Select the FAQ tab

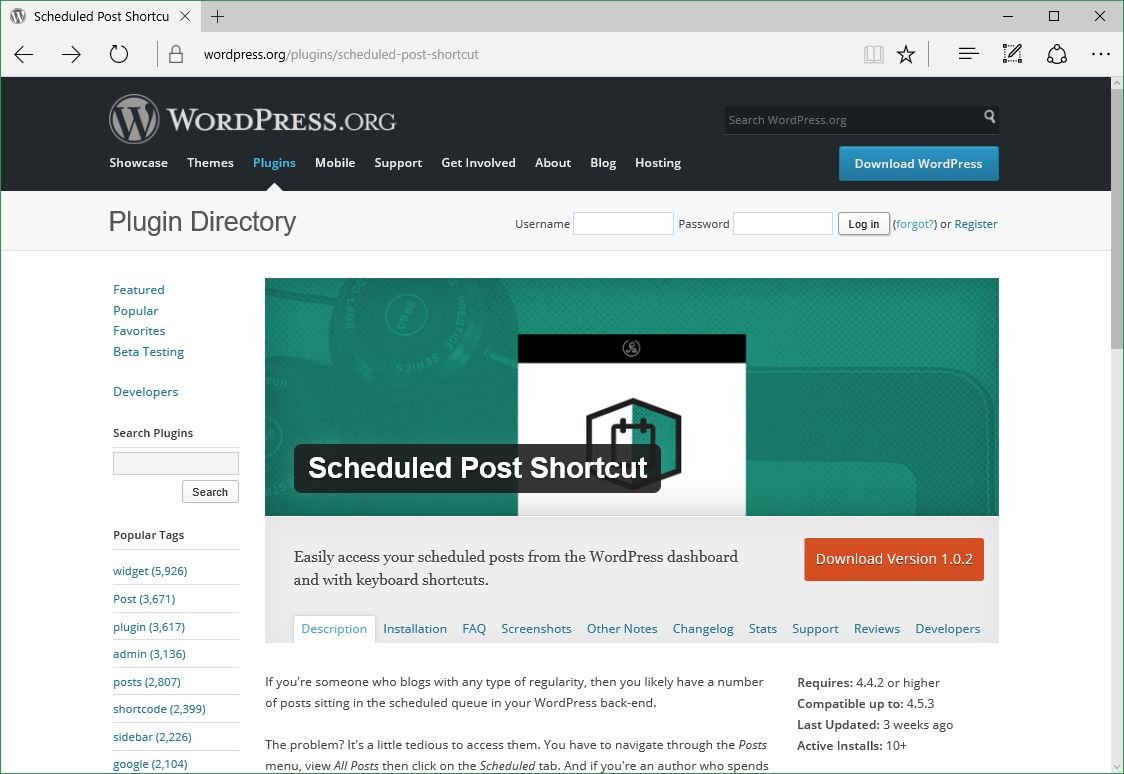[474, 629]
